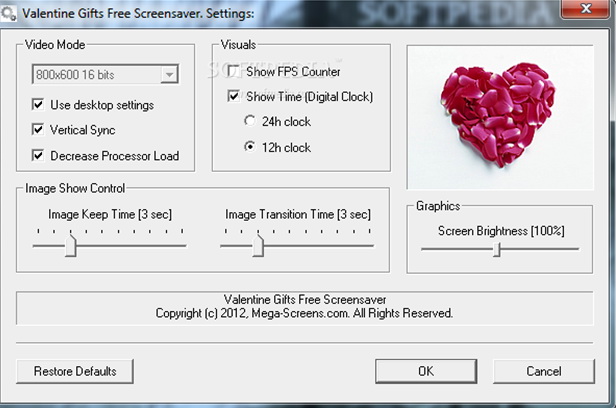The width and height of the screenshot is (616, 408).
Task: Click the Video Mode group label
Action: (55, 45)
